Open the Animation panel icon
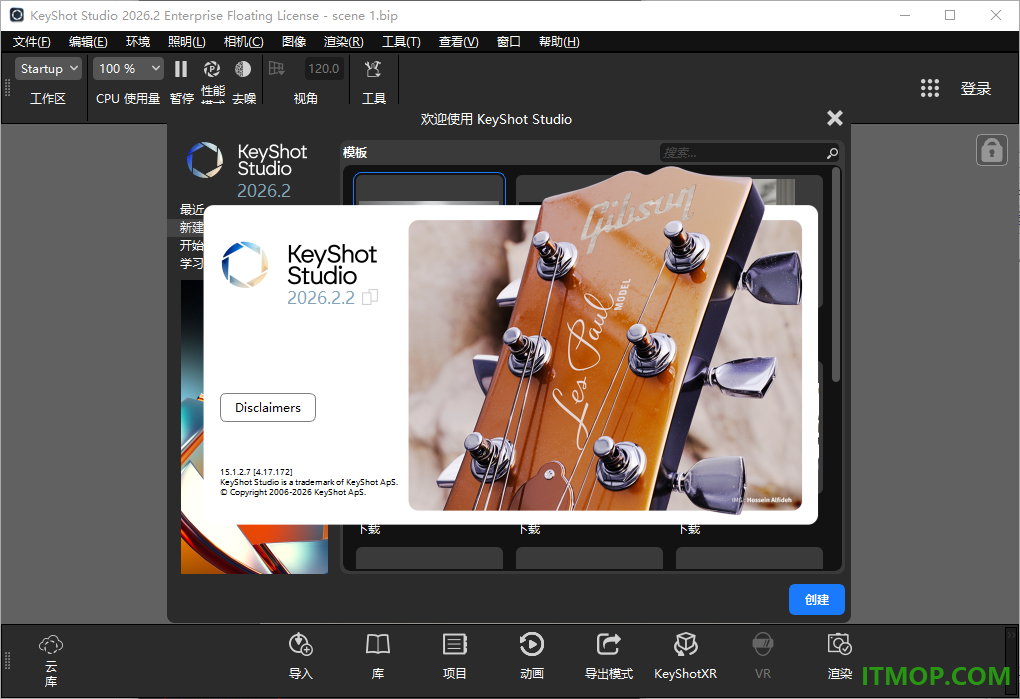Viewport: 1020px width, 699px height. click(x=531, y=644)
